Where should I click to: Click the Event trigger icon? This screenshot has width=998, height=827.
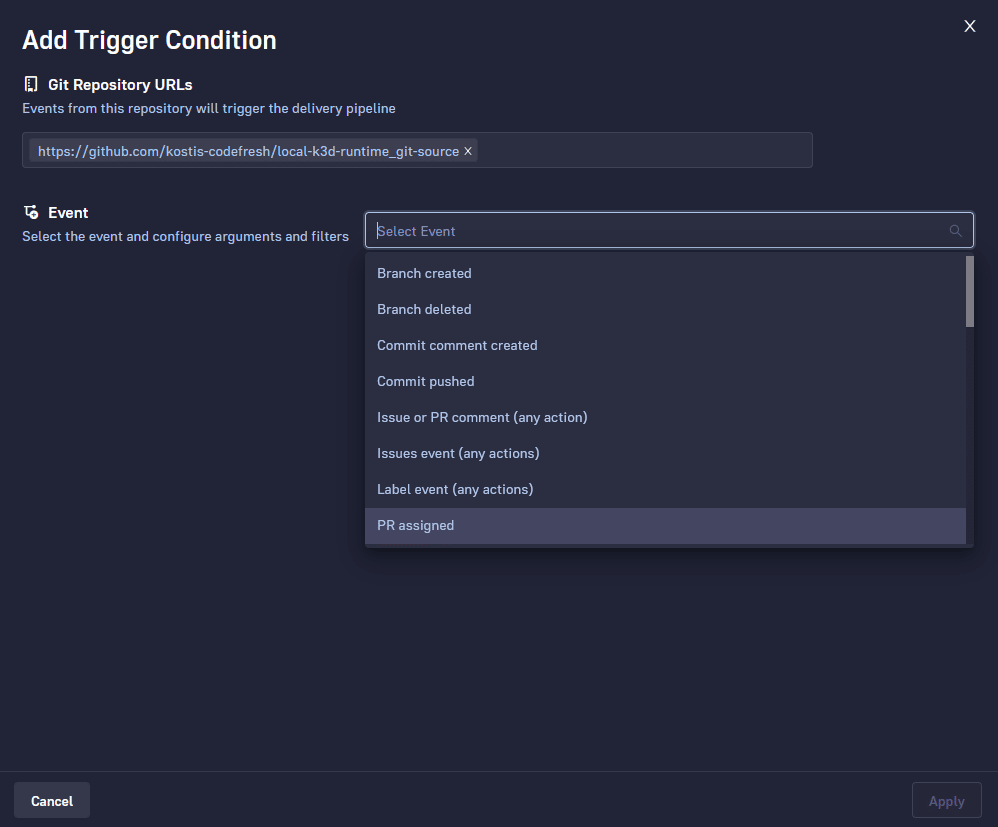pos(31,211)
